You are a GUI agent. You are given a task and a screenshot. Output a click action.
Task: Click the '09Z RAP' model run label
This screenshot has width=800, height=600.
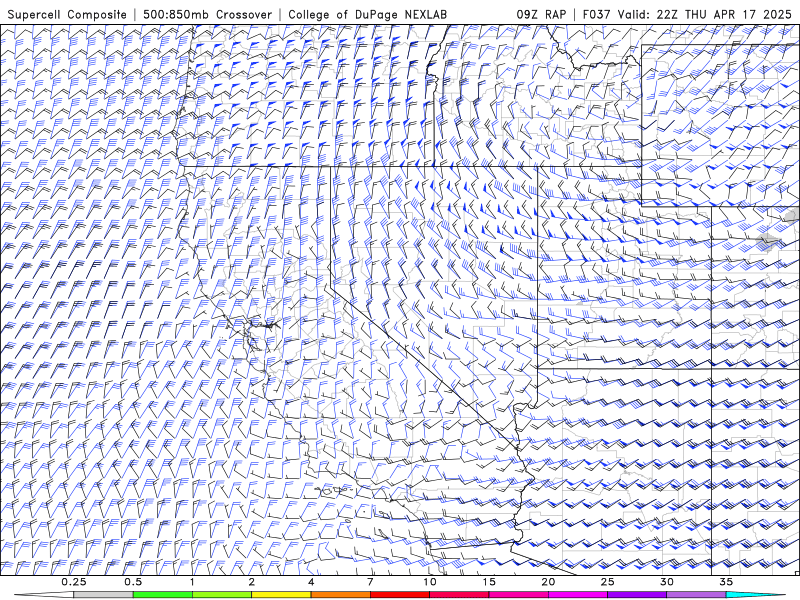tap(541, 15)
